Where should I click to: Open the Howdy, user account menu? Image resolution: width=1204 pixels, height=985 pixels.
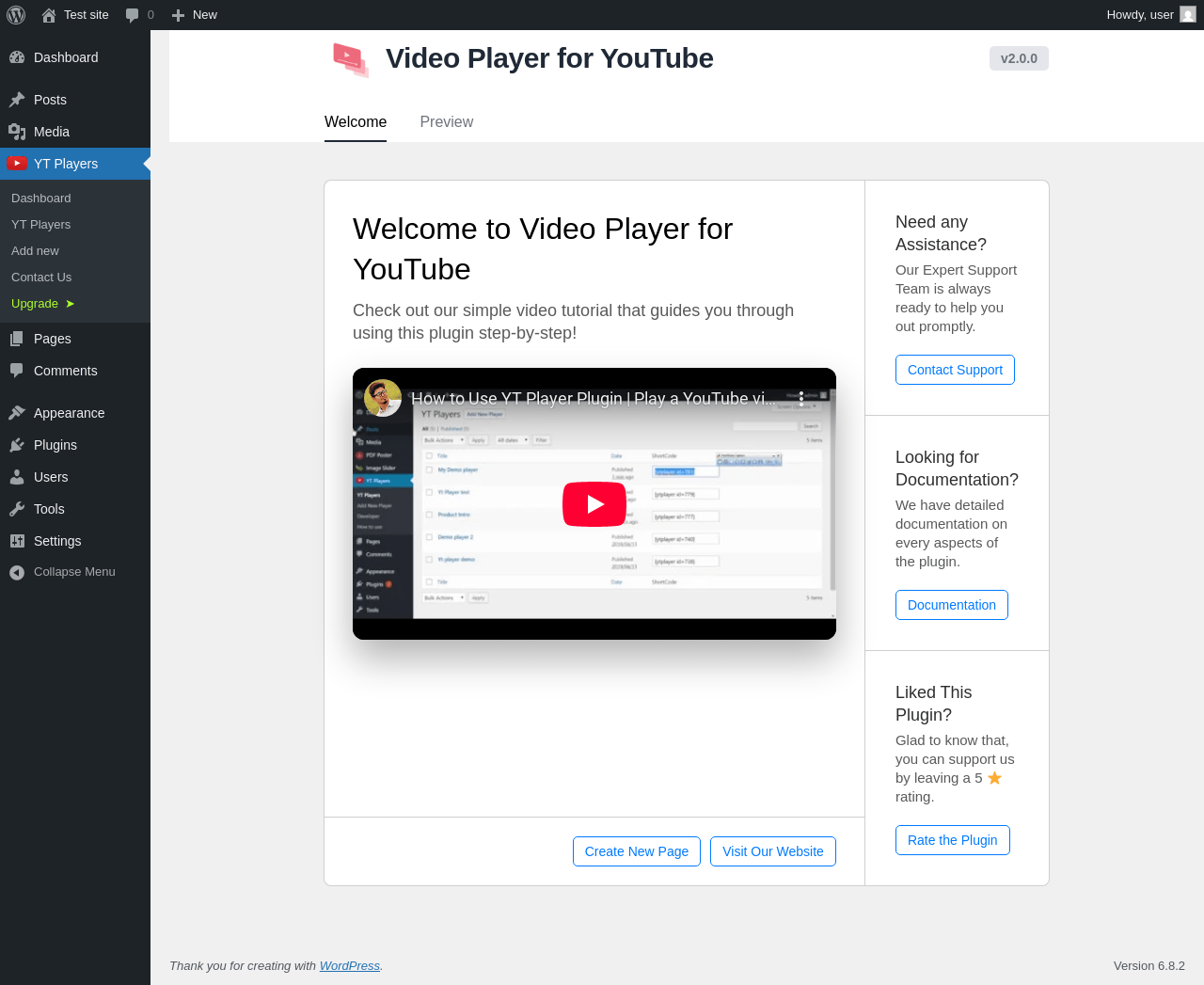click(x=1150, y=15)
